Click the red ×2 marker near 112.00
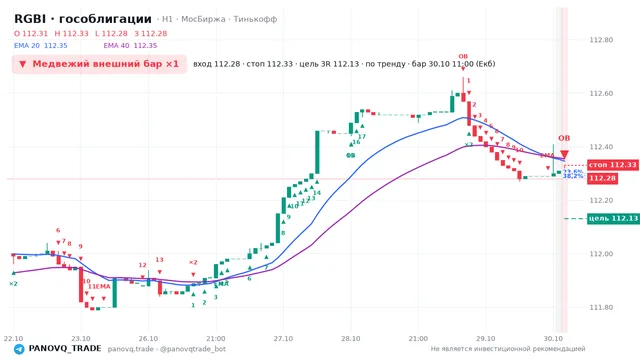The width and height of the screenshot is (640, 360). pos(193,262)
